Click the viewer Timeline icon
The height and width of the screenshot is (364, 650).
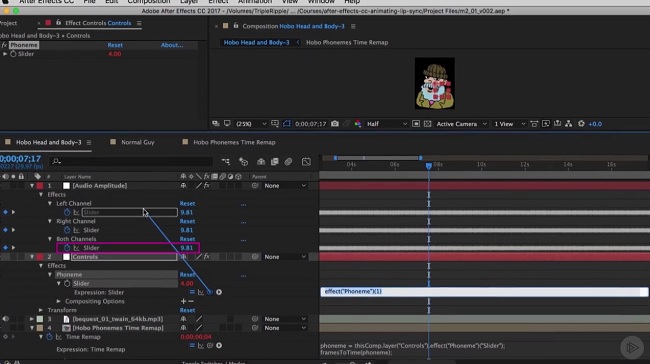coord(558,124)
